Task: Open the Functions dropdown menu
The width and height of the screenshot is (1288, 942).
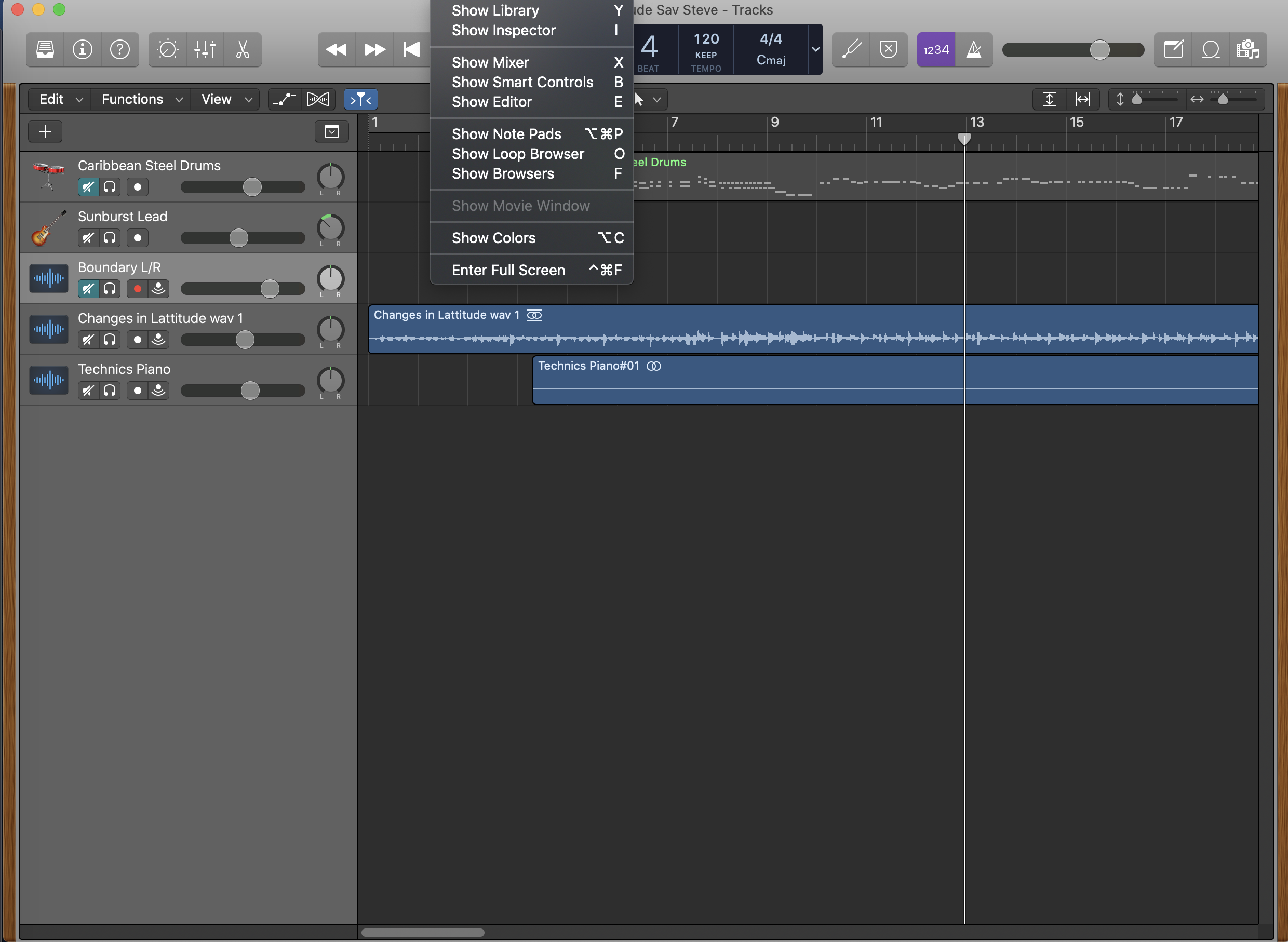Action: [141, 99]
